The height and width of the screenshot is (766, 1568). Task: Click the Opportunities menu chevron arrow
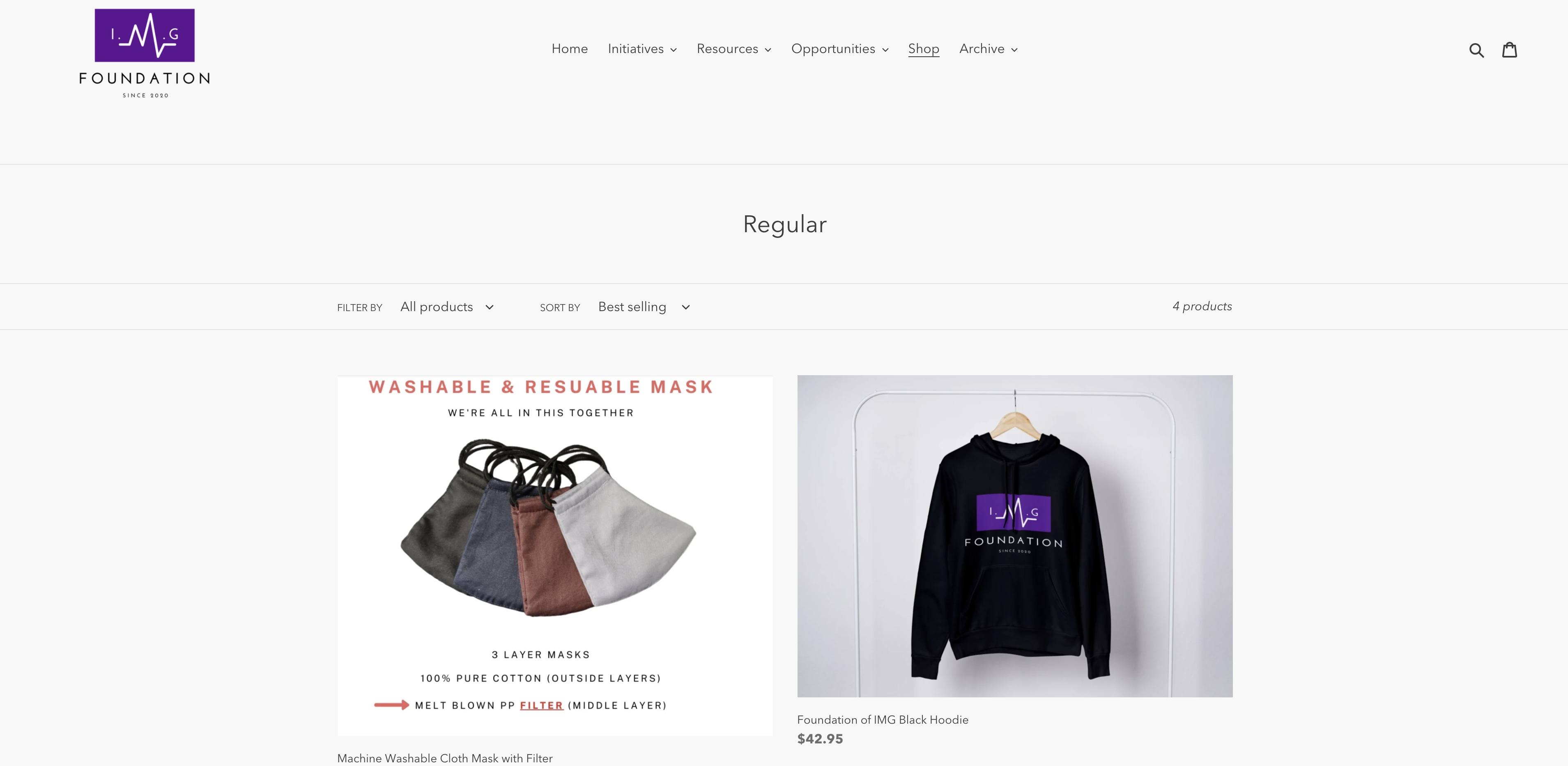[885, 50]
